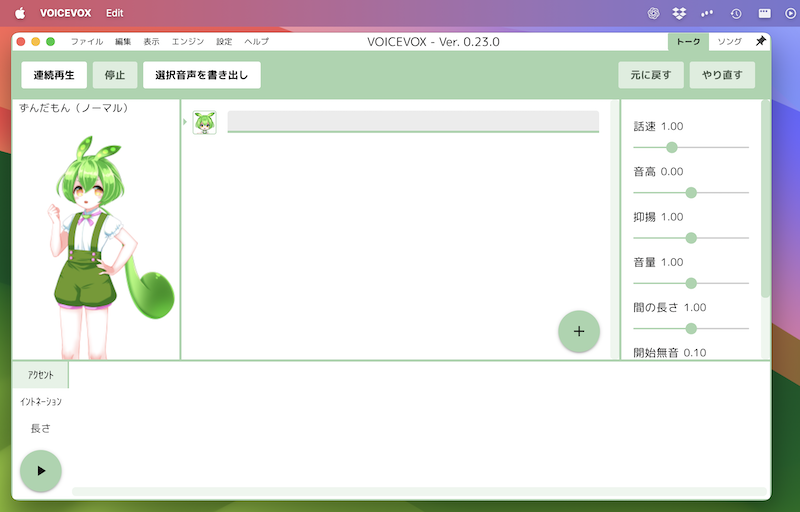Image resolution: width=800 pixels, height=512 pixels.
Task: Select the アクセント tab
Action: tap(41, 375)
